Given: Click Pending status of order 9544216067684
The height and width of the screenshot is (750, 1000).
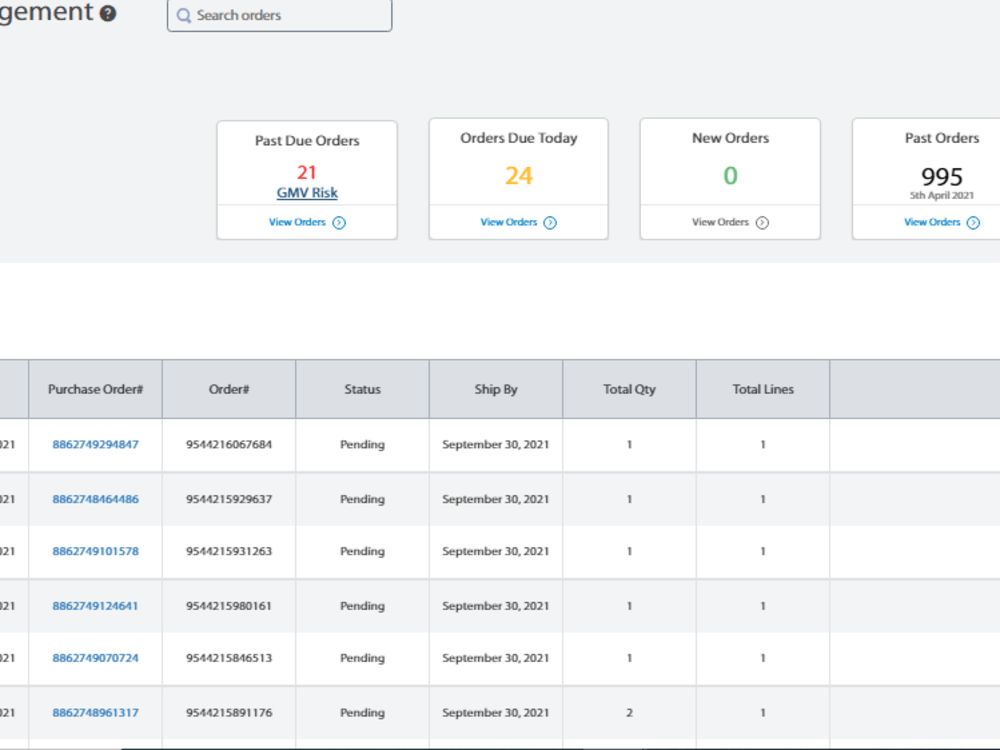Looking at the screenshot, I should coord(362,445).
